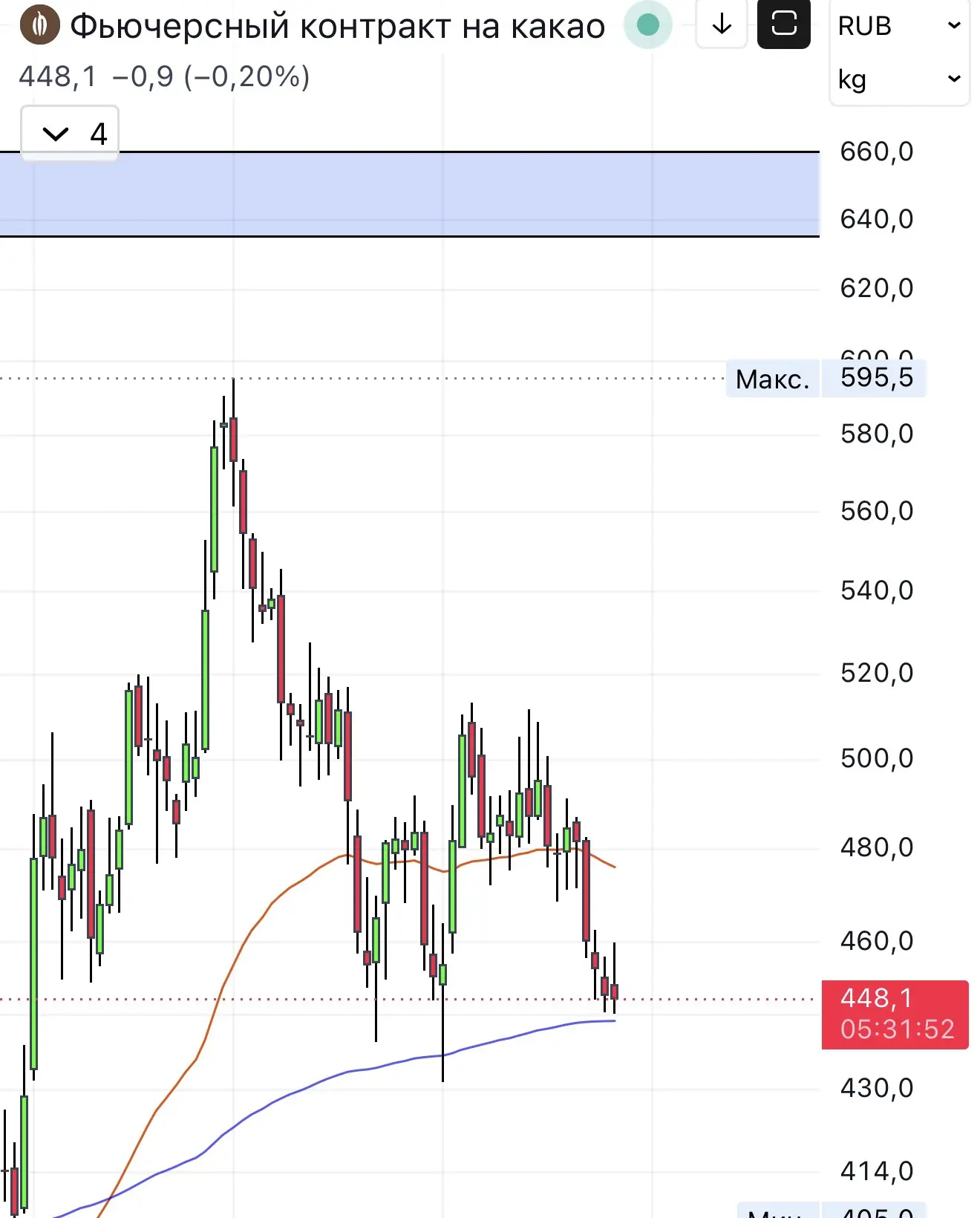The image size is (980, 1218).
Task: Click the green market status indicator
Action: (648, 25)
